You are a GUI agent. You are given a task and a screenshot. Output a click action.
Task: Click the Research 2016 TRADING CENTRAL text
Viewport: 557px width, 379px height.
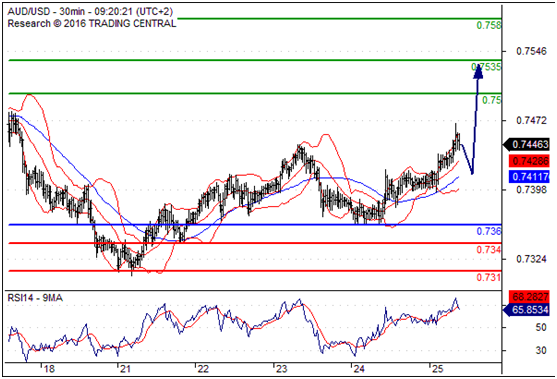click(92, 23)
